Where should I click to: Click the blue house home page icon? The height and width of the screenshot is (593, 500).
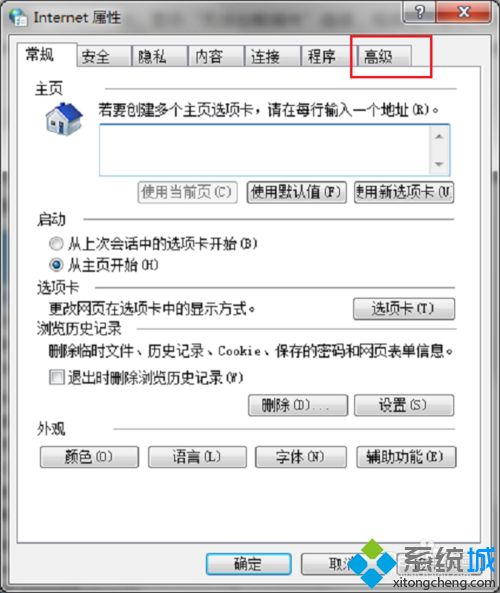coord(64,119)
